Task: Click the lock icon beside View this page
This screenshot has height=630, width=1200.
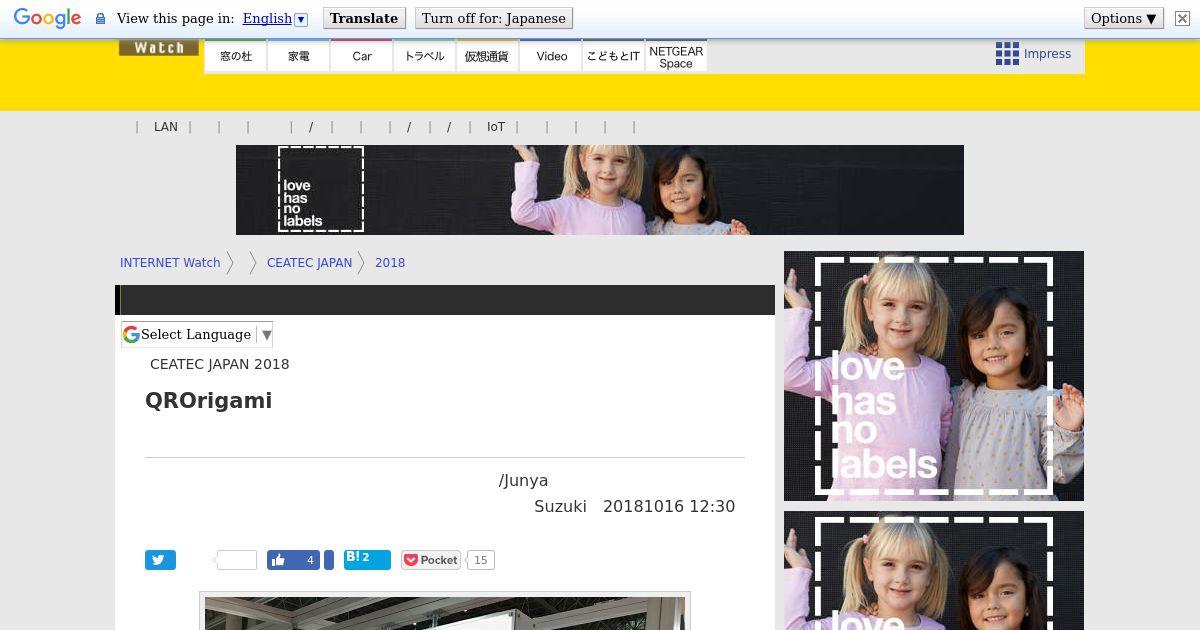Action: click(100, 18)
